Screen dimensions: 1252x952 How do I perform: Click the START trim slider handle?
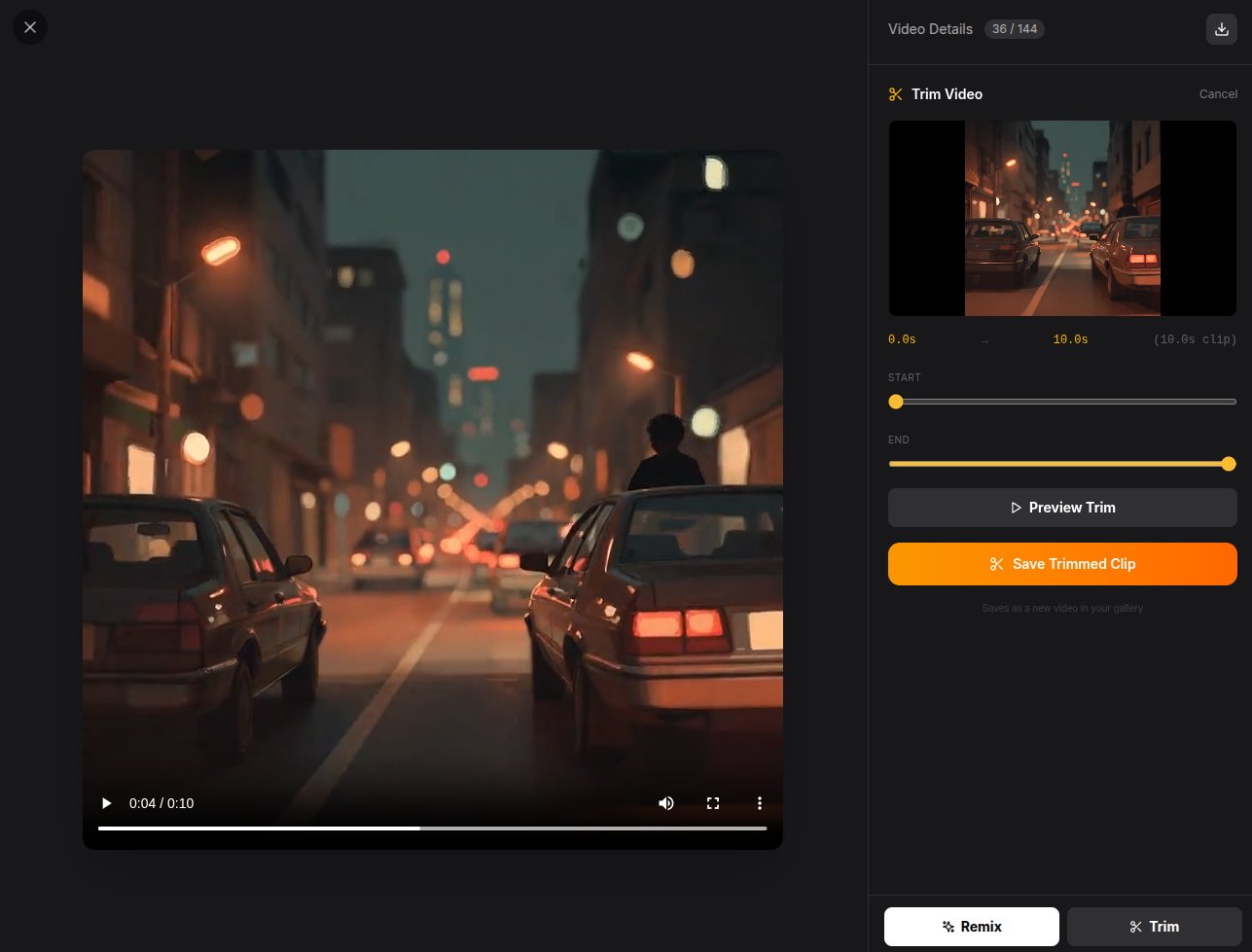coord(896,402)
